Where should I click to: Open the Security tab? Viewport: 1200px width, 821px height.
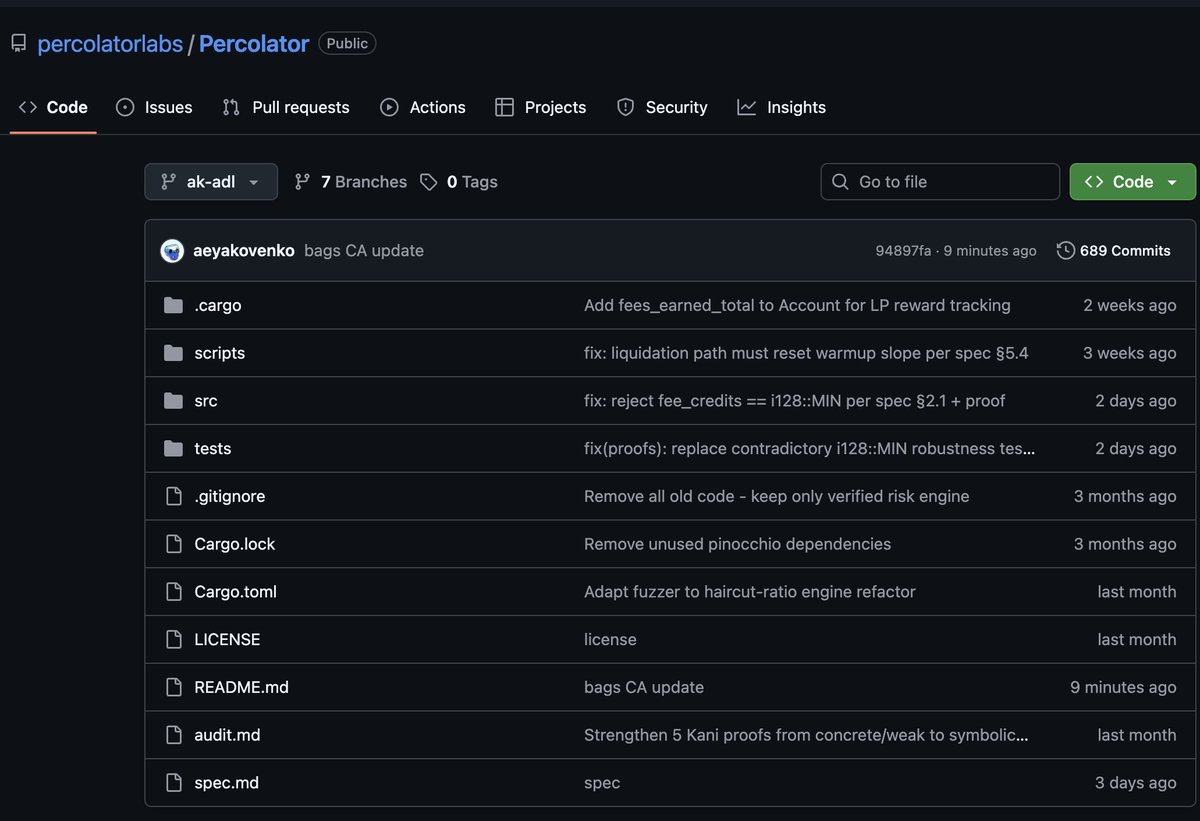click(x=662, y=107)
